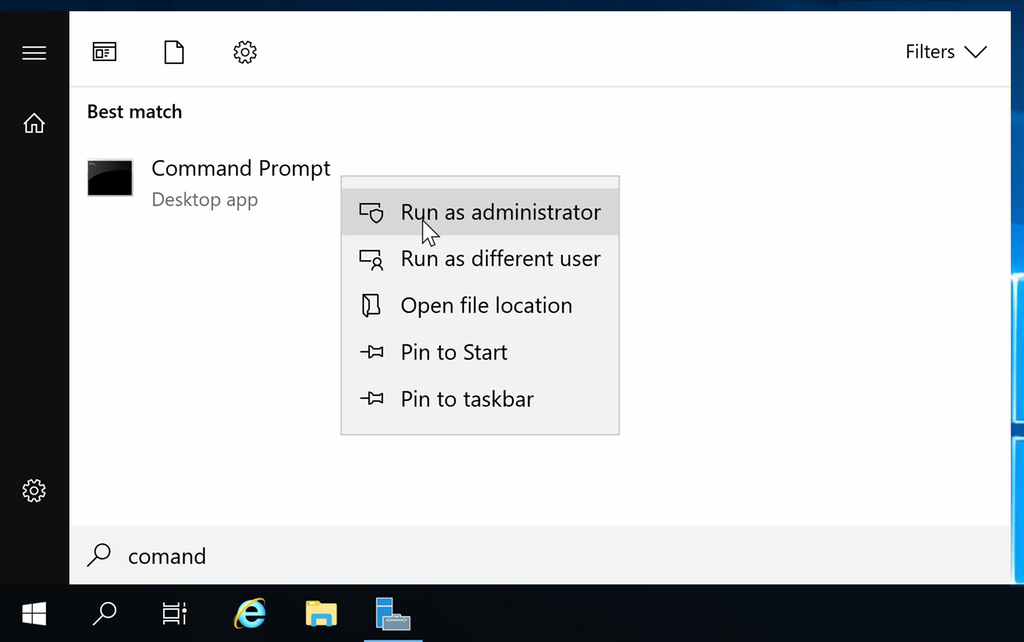Click the shield icon beside Run as administrator
The width and height of the screenshot is (1024, 642).
click(371, 212)
